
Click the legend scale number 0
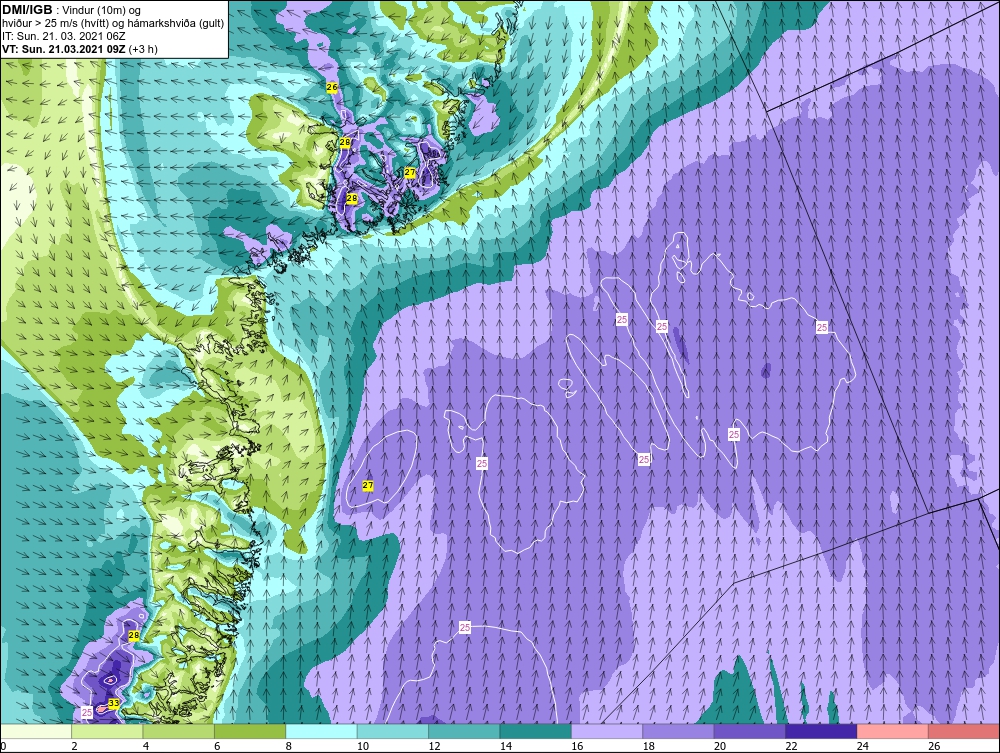pyautogui.click(x=3, y=746)
